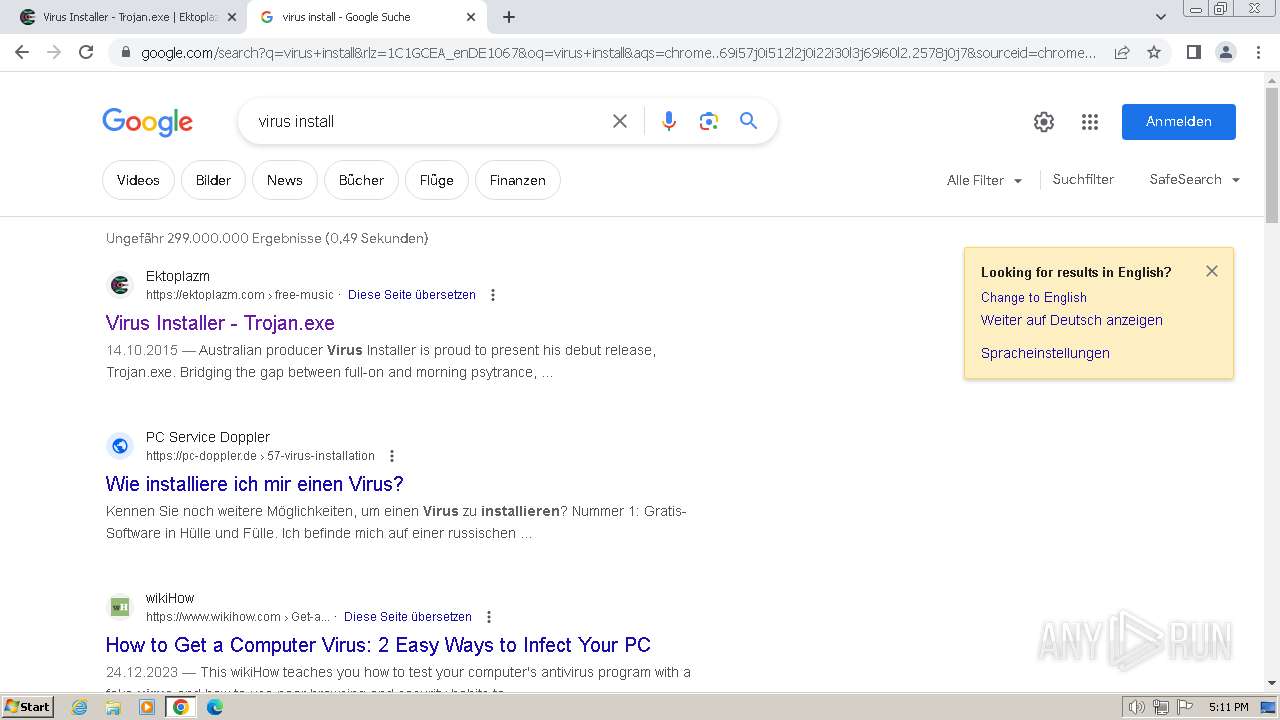Select the virus install - Google Suche tab
1280x720 pixels.
tap(367, 17)
